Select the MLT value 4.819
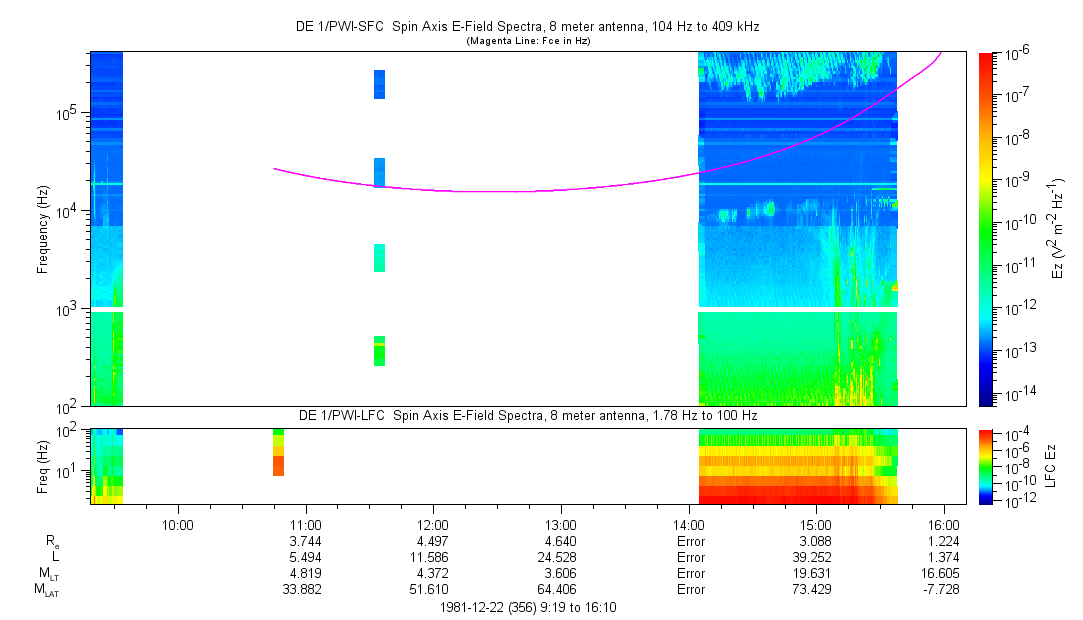 point(305,573)
